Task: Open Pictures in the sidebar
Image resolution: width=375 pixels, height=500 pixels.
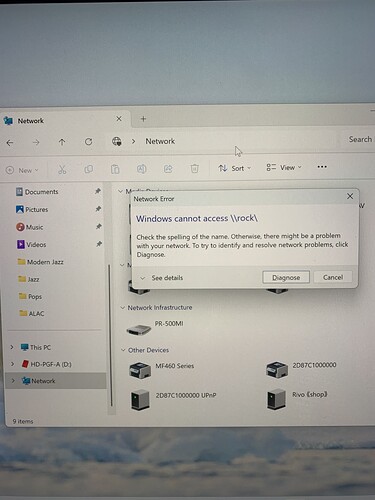Action: [x=32, y=209]
